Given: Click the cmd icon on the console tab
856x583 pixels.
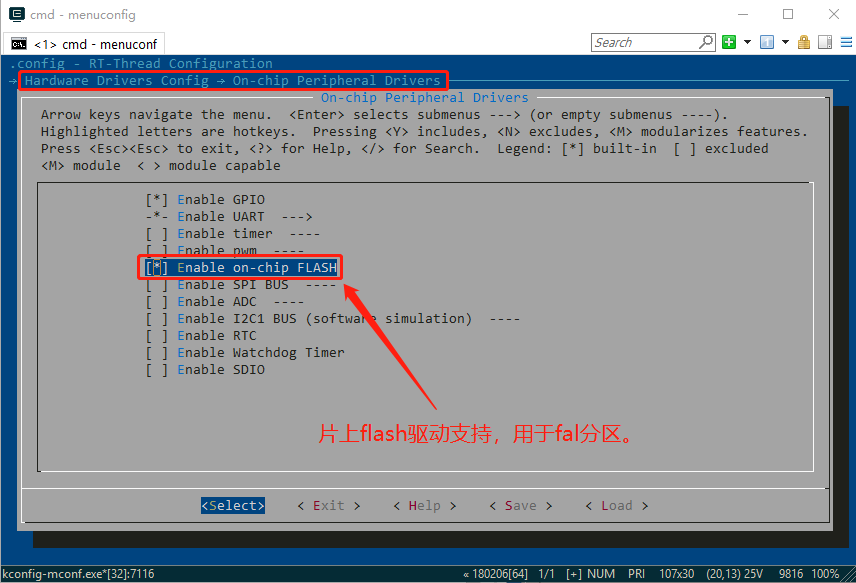Looking at the screenshot, I should tap(19, 43).
